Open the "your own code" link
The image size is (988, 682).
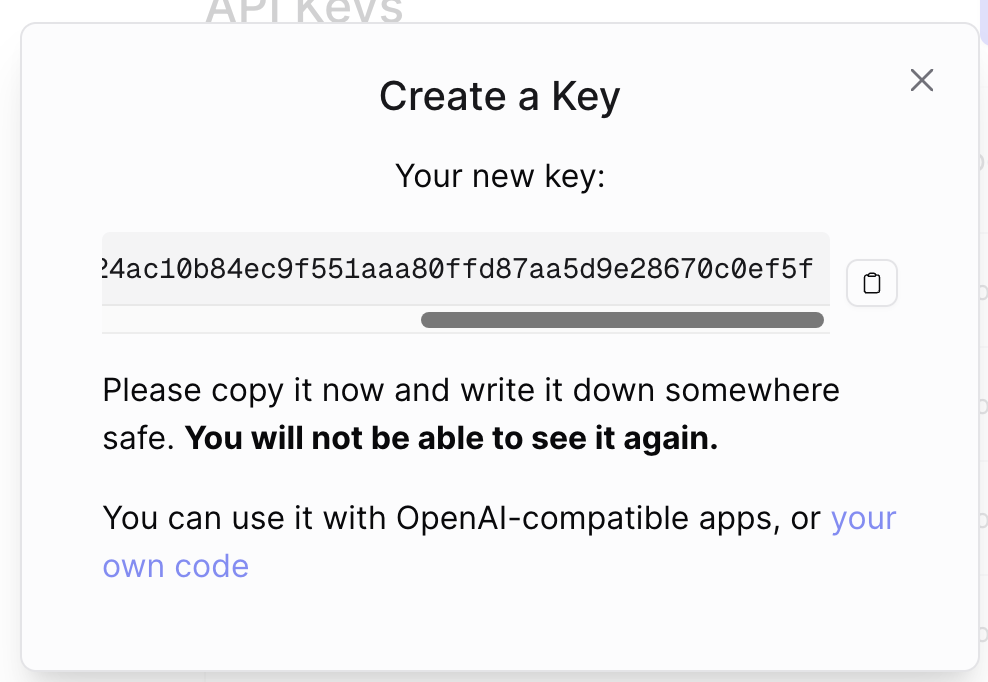(863, 519)
